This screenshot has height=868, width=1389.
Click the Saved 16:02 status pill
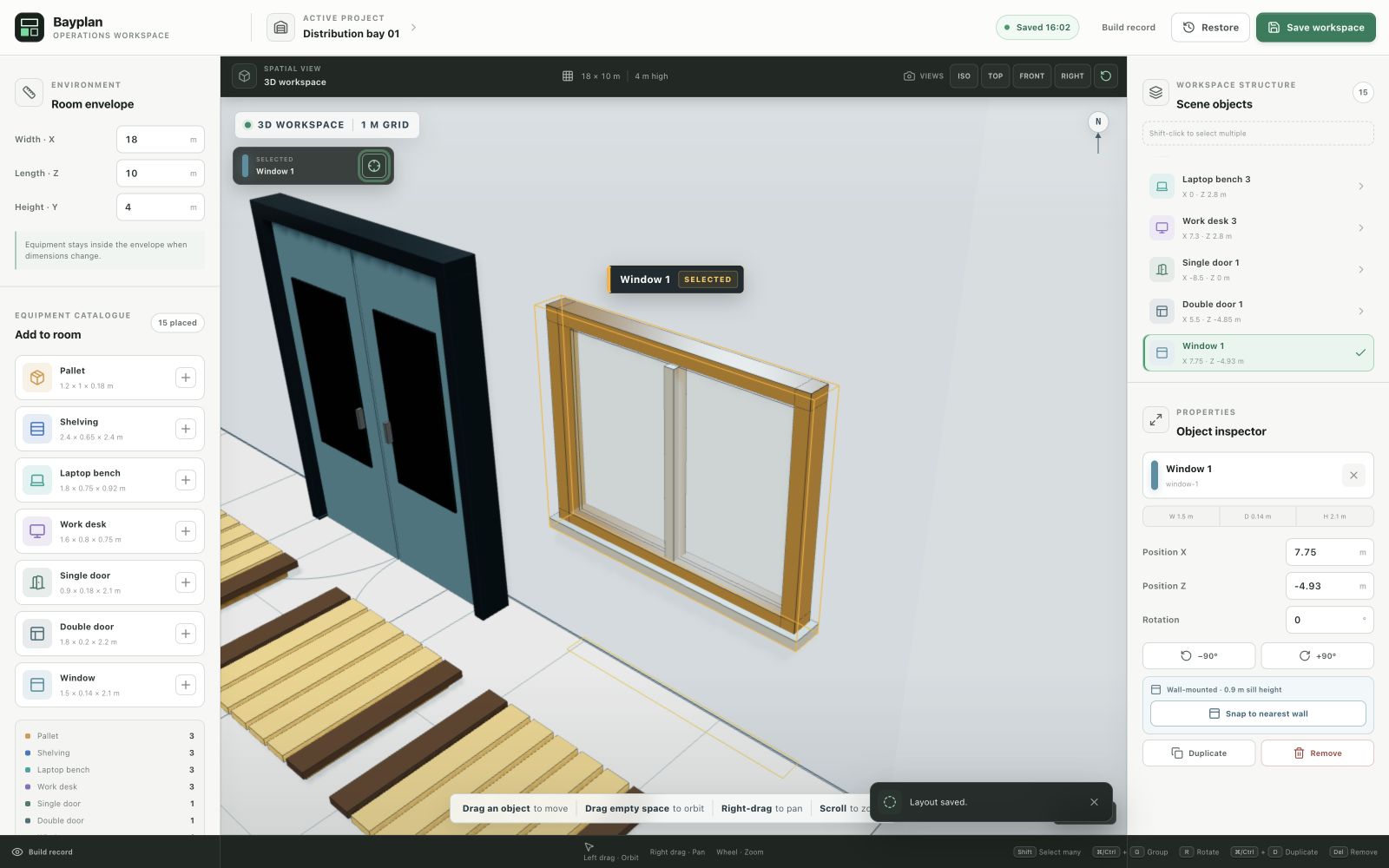click(x=1037, y=28)
